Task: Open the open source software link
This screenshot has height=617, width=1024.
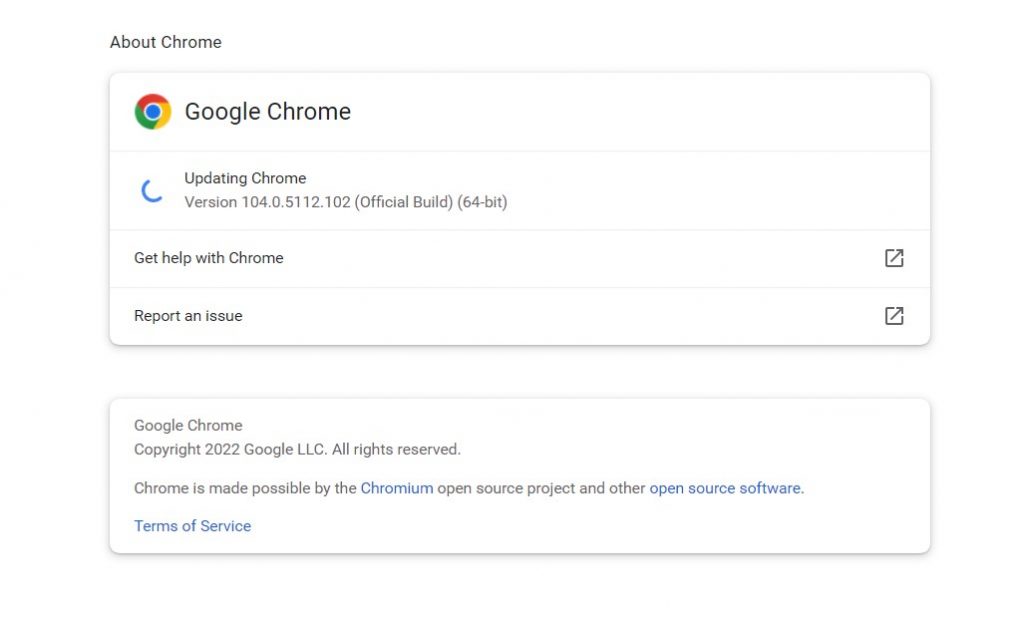Action: pyautogui.click(x=726, y=488)
